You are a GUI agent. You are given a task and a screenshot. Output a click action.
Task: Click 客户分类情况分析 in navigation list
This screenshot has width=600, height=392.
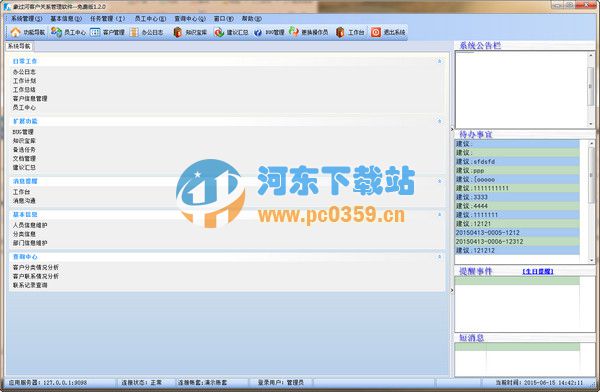(36, 267)
